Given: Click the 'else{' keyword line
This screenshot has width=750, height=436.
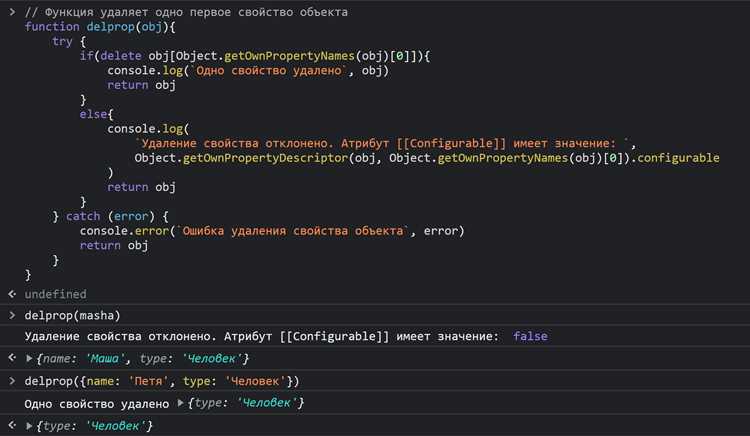Looking at the screenshot, I should 96,114.
